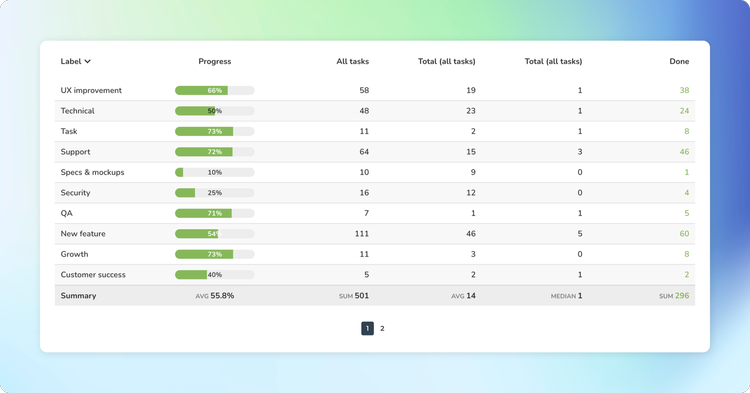This screenshot has height=393, width=750.
Task: Click the Security 25% progress bar
Action: click(215, 193)
